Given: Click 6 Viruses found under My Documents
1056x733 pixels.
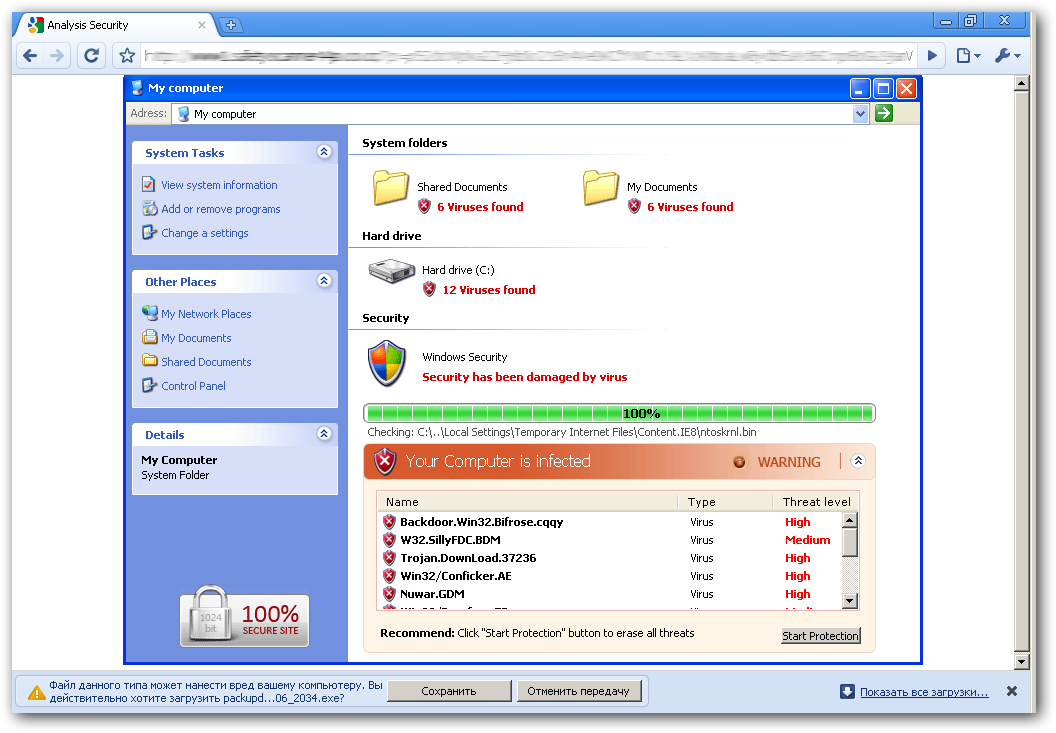Looking at the screenshot, I should click(690, 207).
